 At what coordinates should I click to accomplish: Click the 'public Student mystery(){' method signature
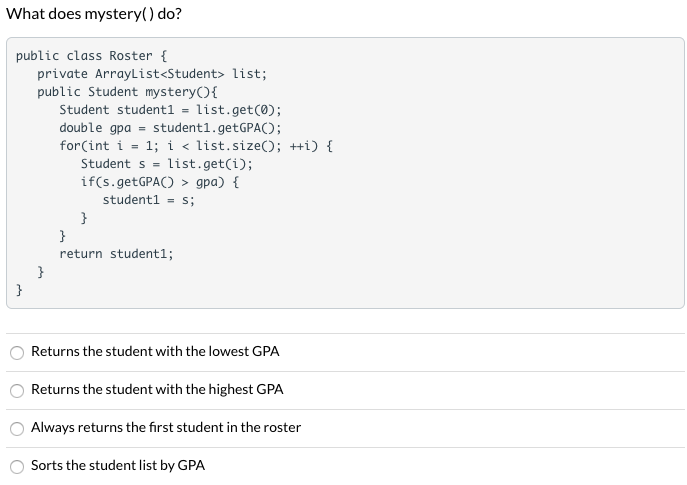click(x=127, y=92)
